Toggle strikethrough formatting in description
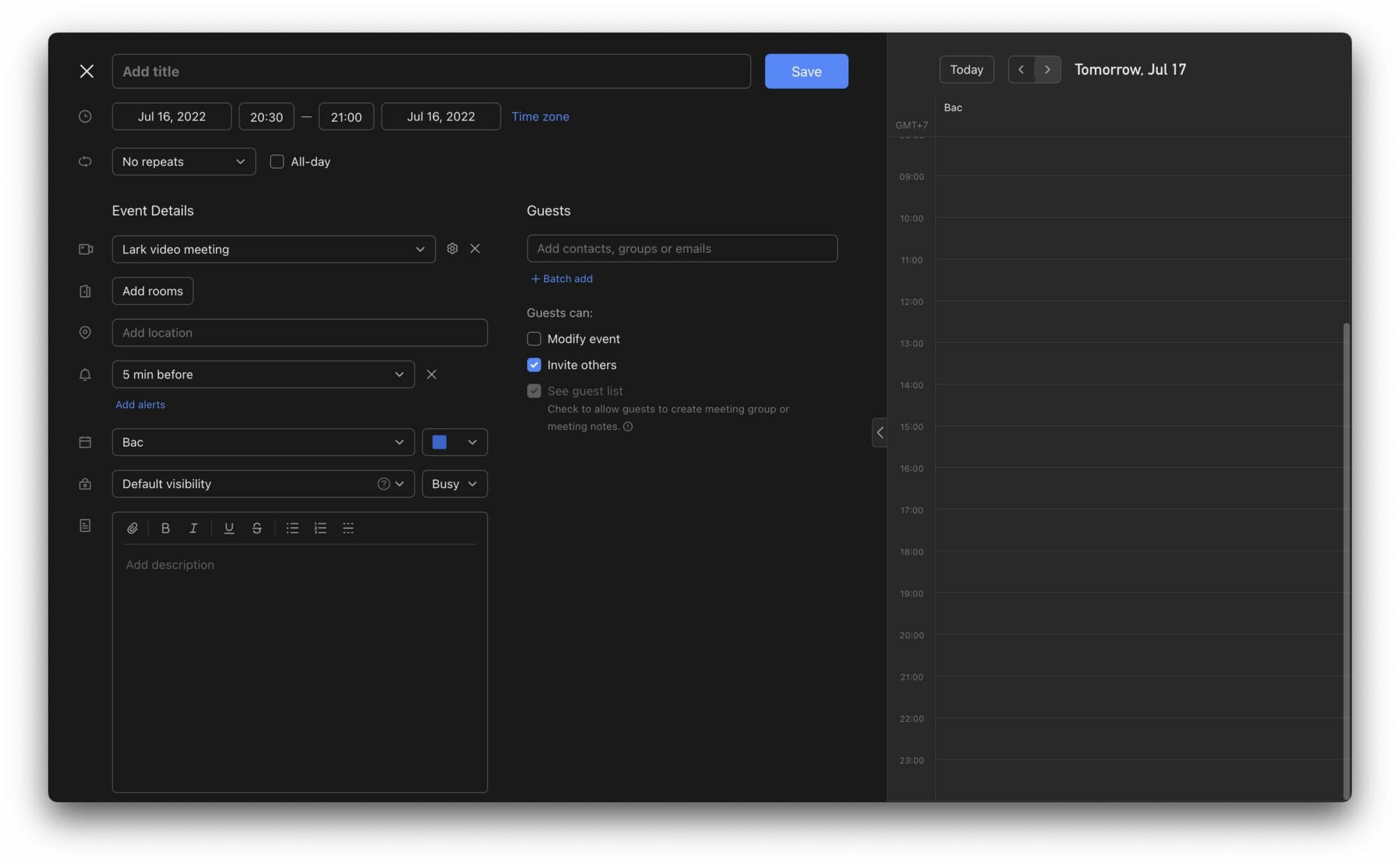This screenshot has width=1400, height=866. [x=257, y=529]
